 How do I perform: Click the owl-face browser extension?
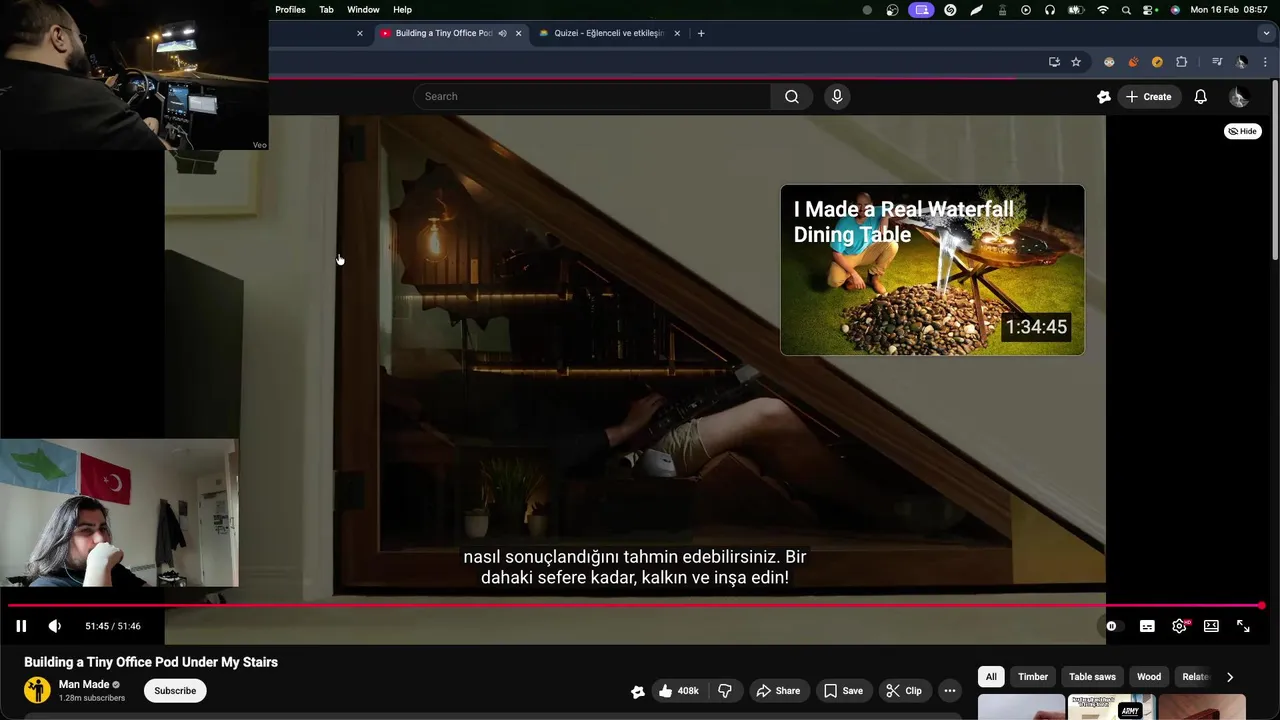tap(1109, 62)
